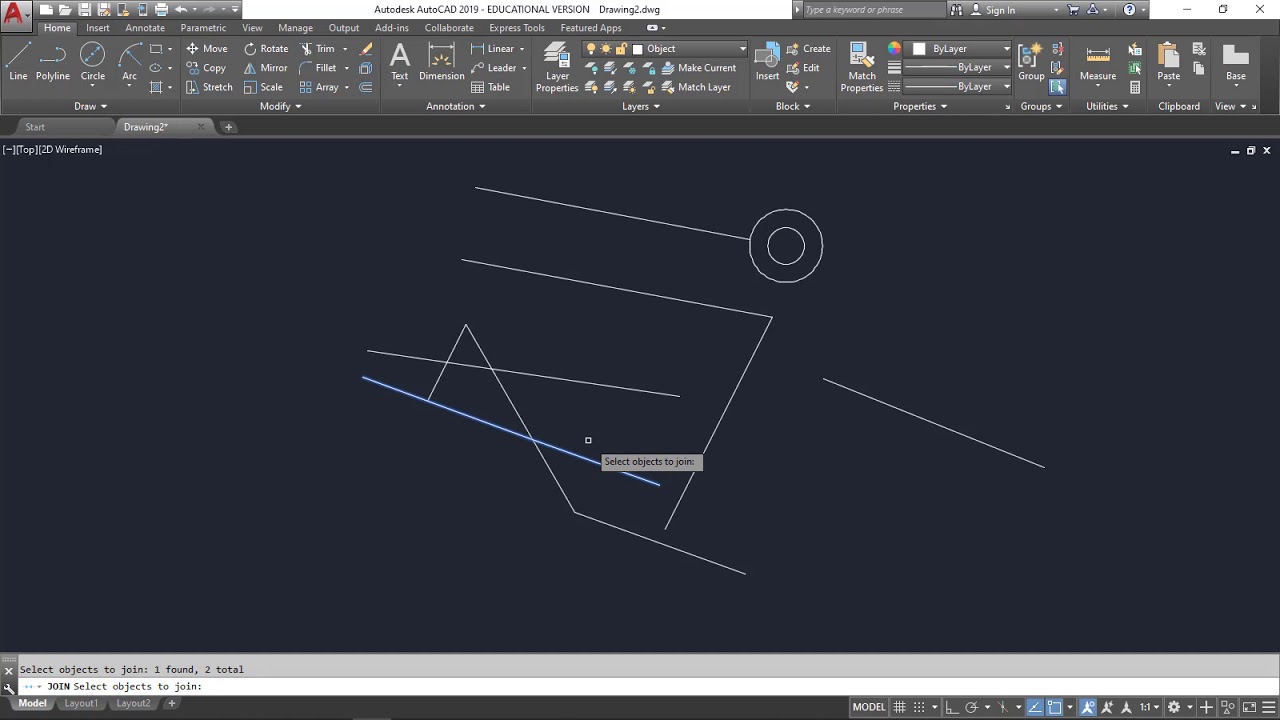The image size is (1280, 720).
Task: Click the Match Properties tool
Action: click(x=861, y=68)
